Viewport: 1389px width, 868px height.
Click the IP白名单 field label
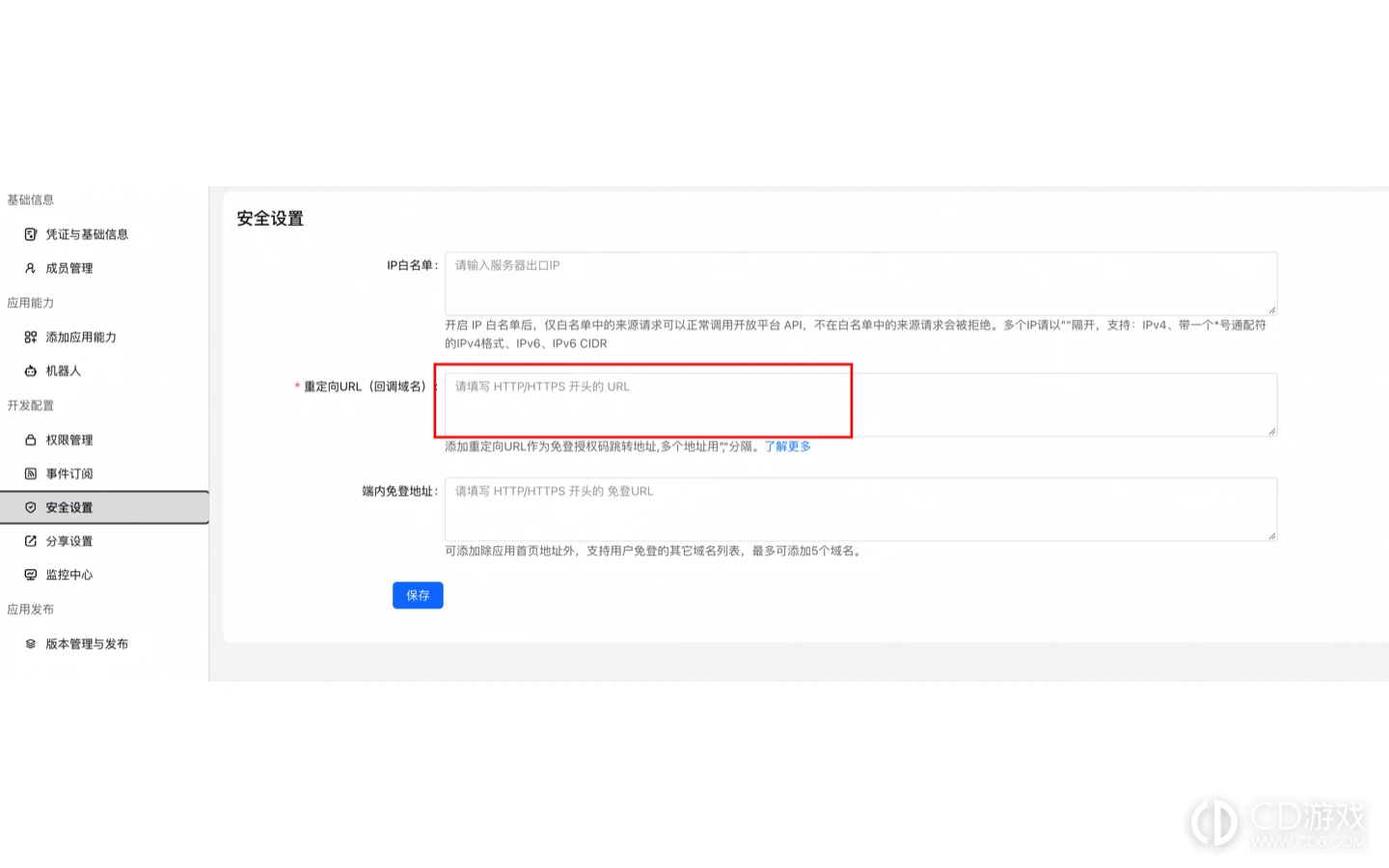tap(413, 265)
